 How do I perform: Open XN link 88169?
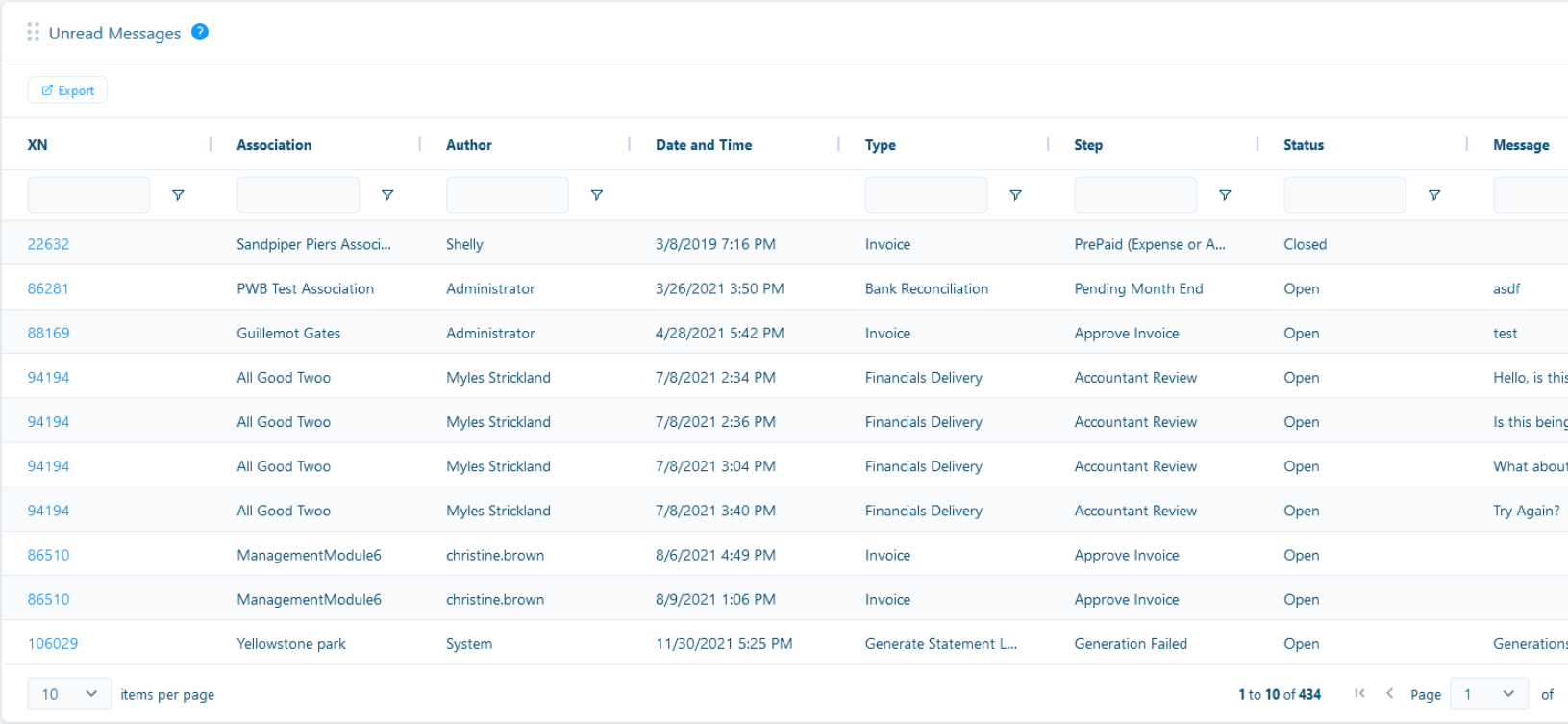click(48, 333)
